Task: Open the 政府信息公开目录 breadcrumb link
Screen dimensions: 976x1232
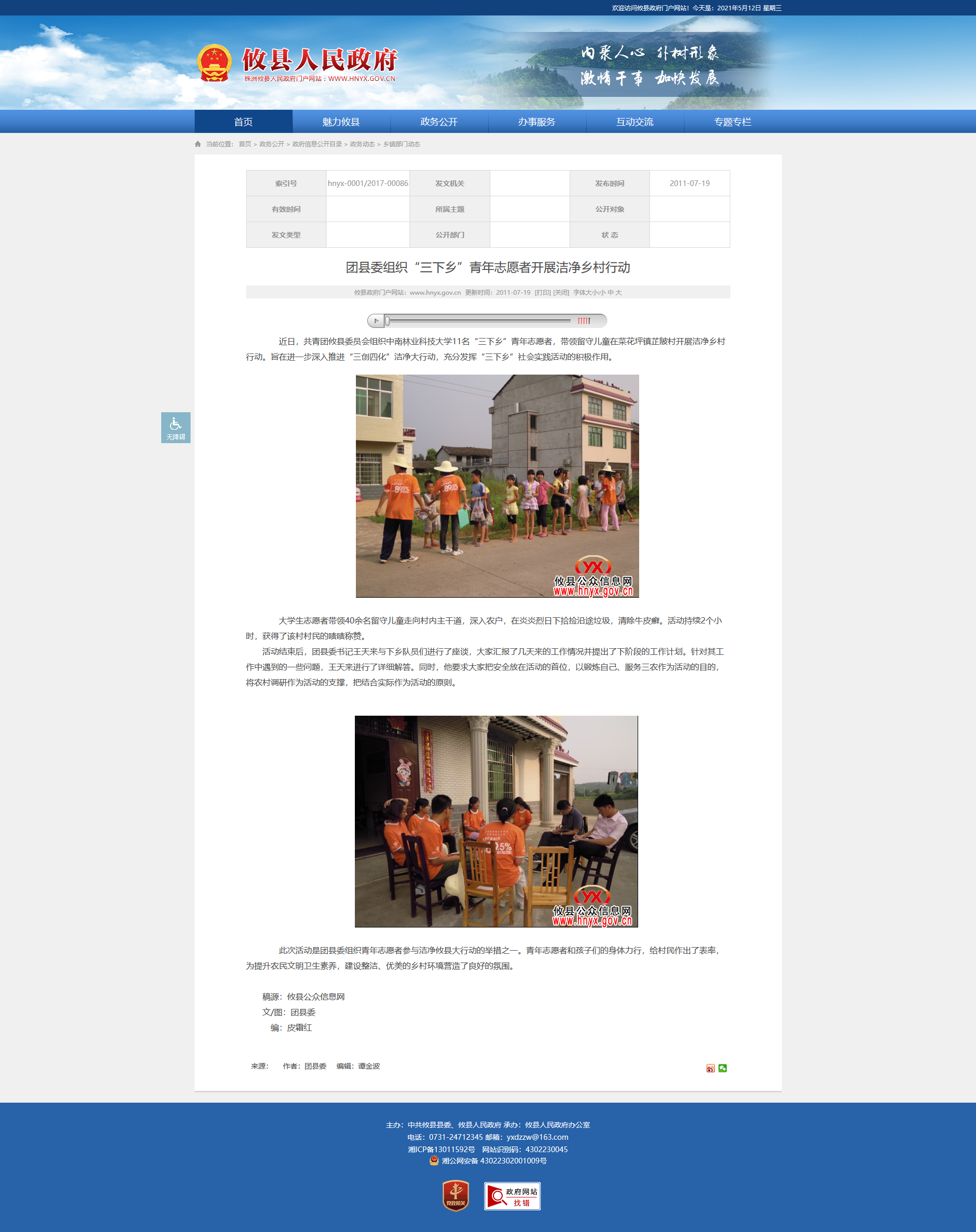Action: point(317,144)
